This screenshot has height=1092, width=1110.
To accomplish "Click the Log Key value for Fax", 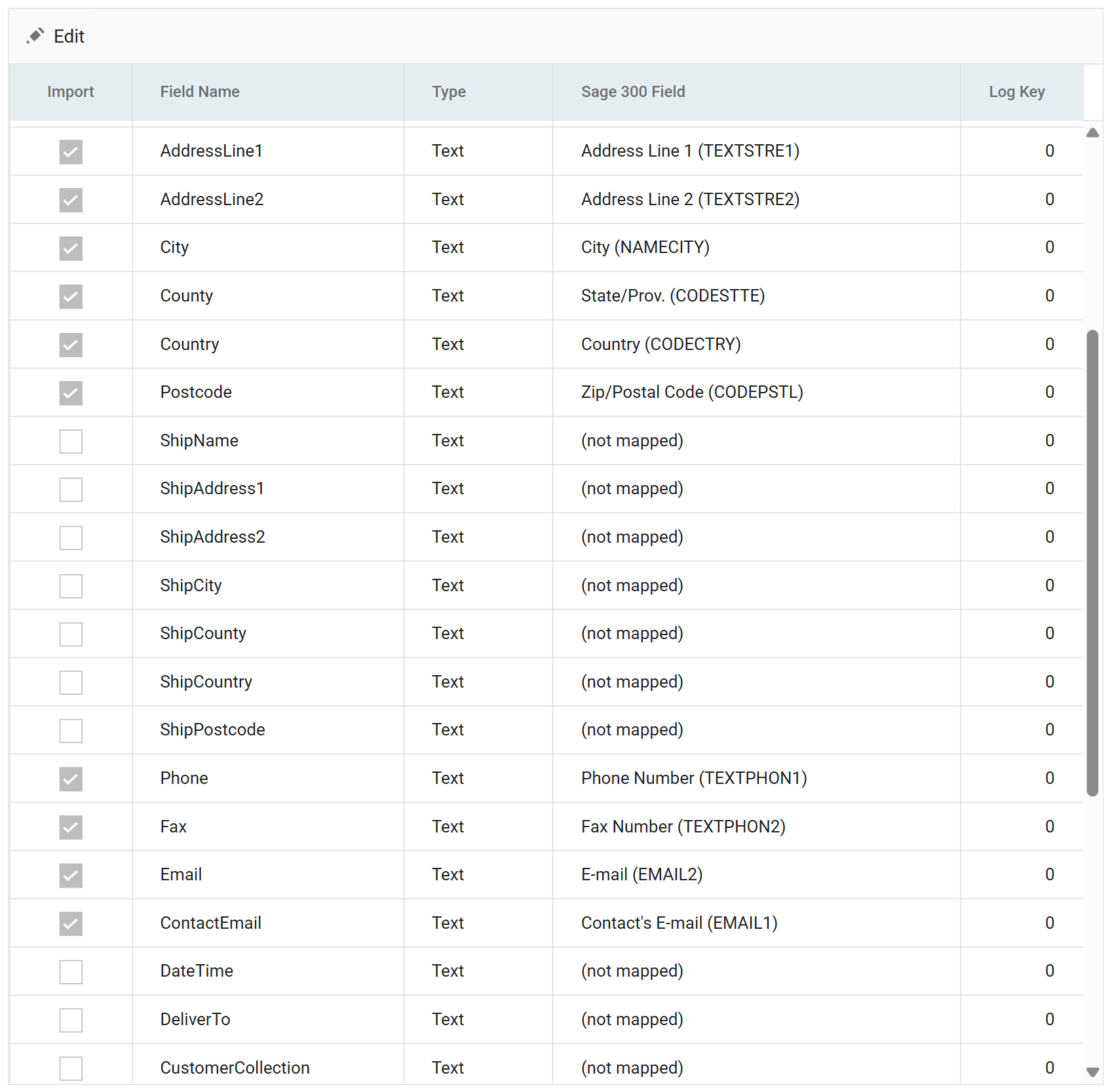I will coord(1049,827).
